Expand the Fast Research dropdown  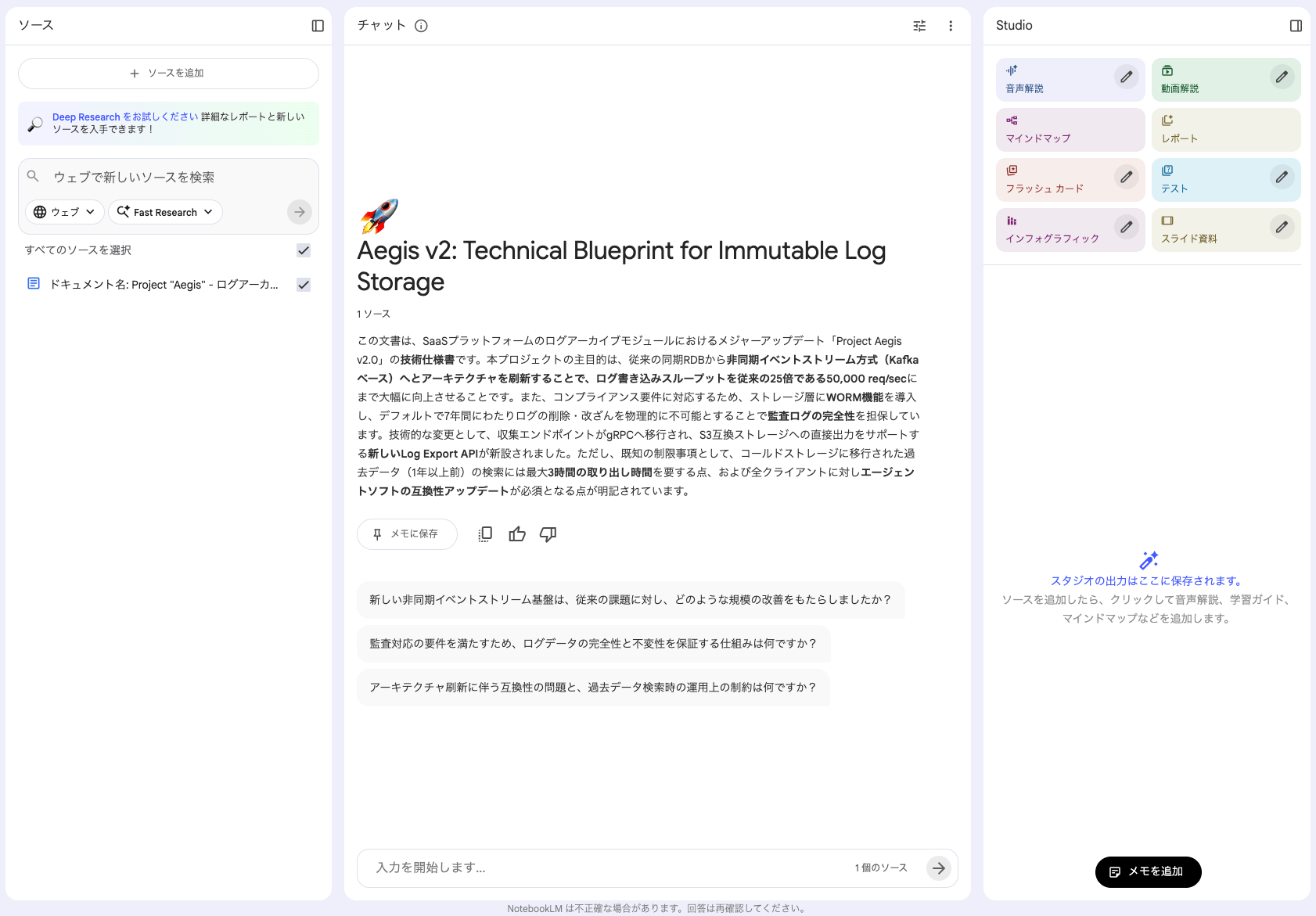164,211
